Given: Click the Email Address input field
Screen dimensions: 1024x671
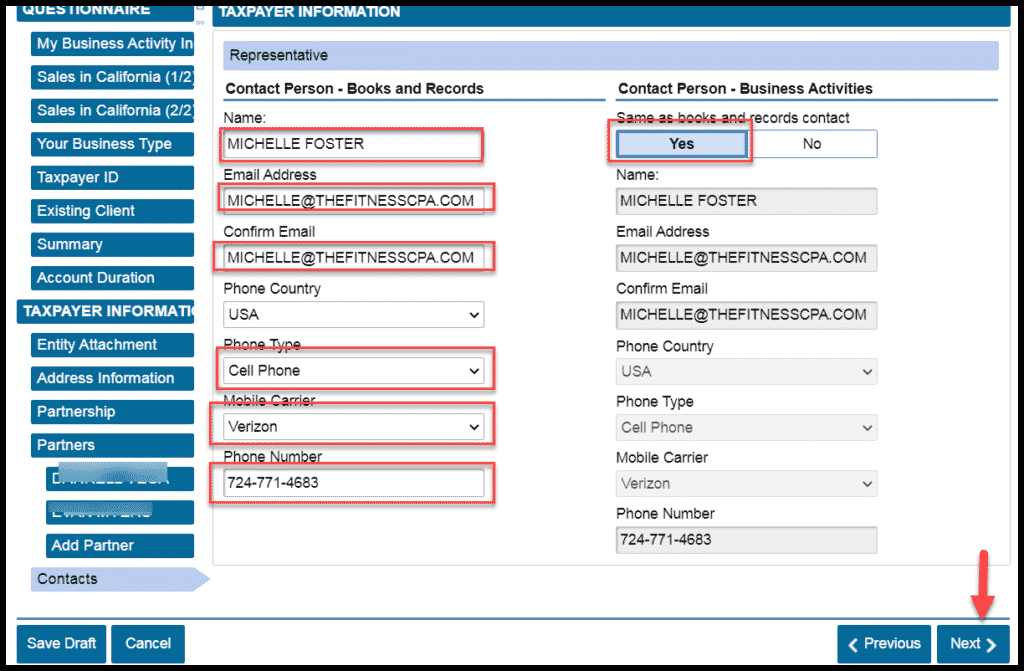Looking at the screenshot, I should tap(353, 200).
